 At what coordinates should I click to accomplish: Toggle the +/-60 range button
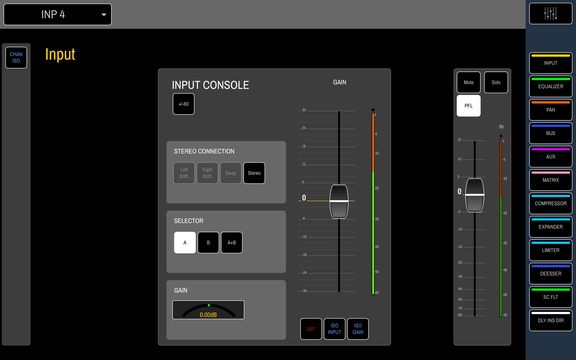tap(183, 104)
